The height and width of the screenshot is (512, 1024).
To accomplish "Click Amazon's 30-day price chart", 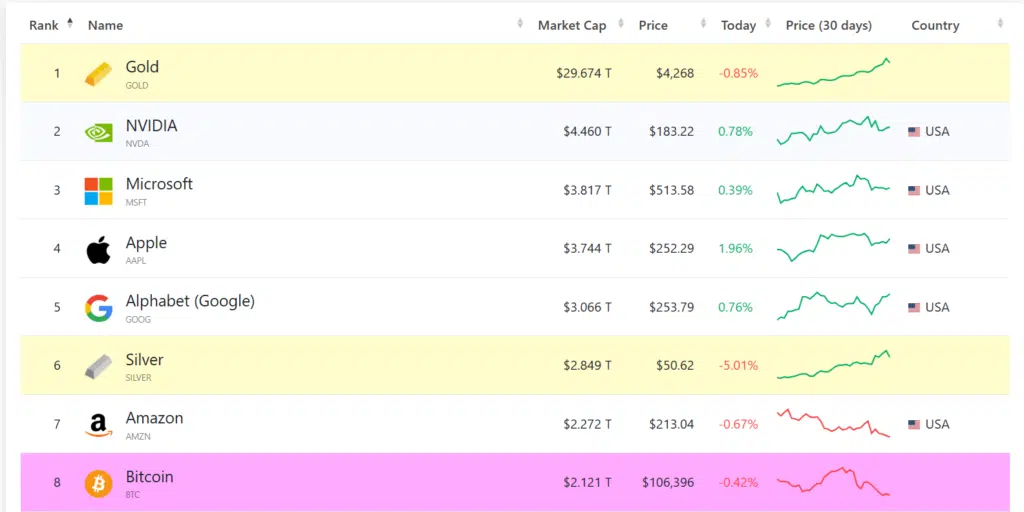I will pyautogui.click(x=833, y=423).
